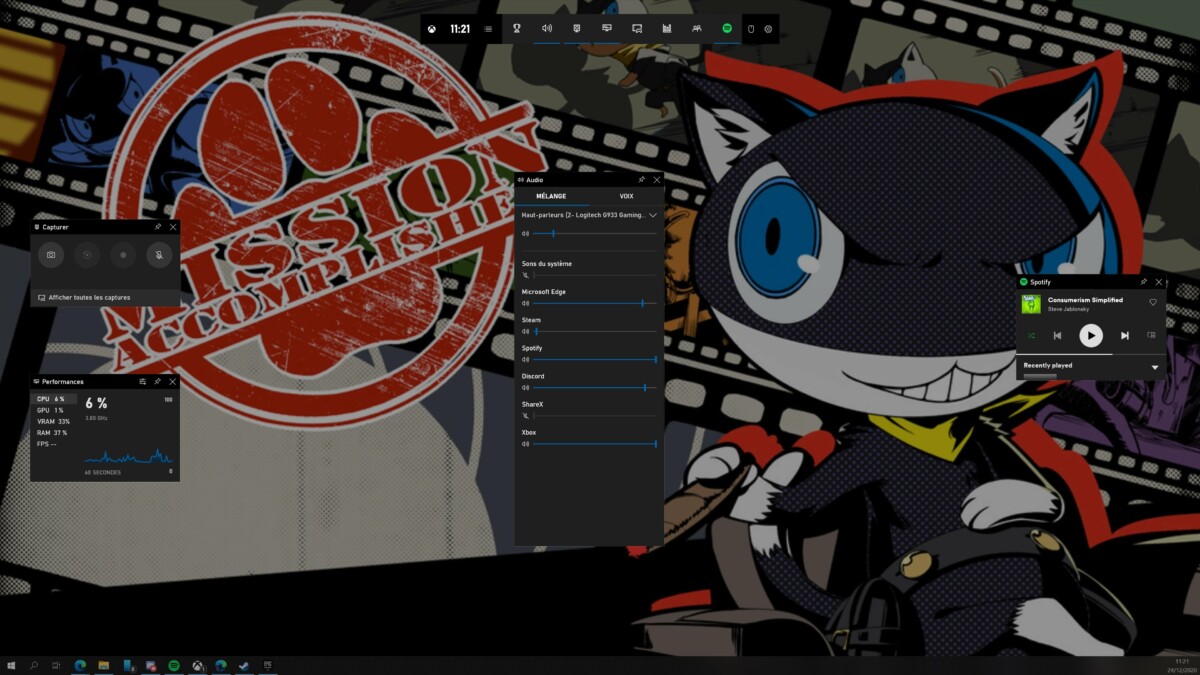Screen dimensions: 1200x675
Task: Open Spotify device picker icon
Action: (1151, 336)
